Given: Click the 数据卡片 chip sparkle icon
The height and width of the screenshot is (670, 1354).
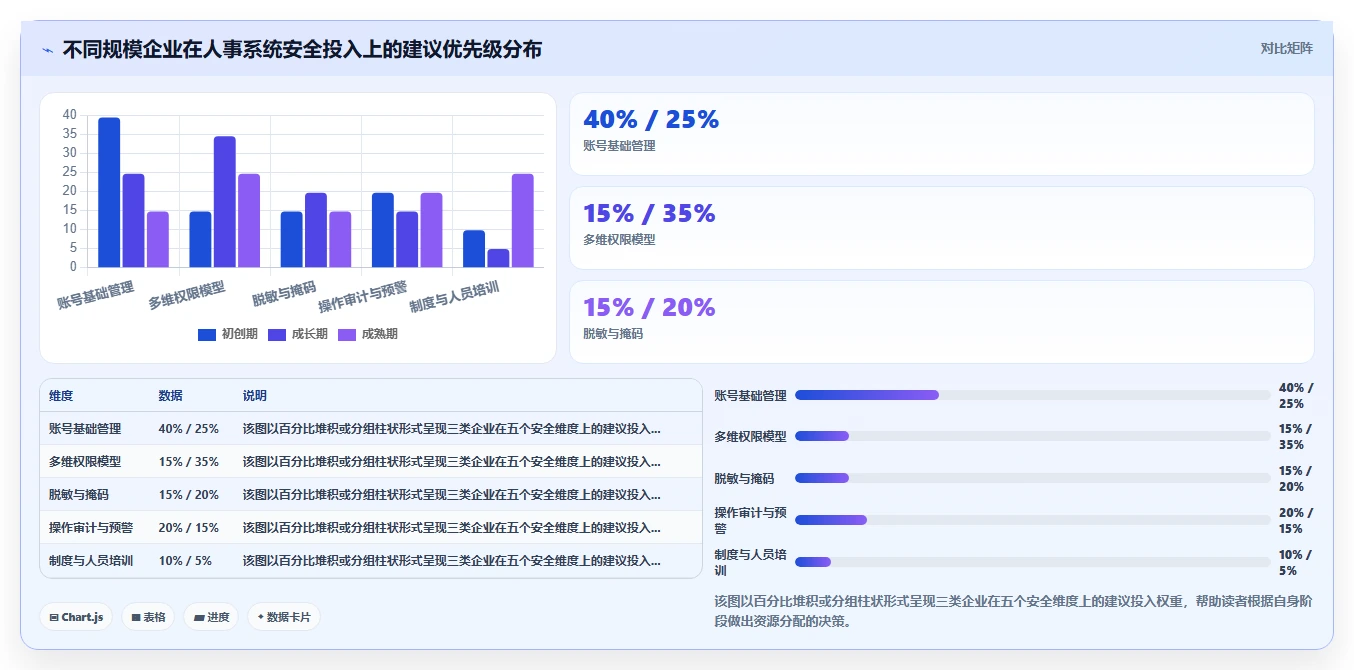Looking at the screenshot, I should point(261,617).
